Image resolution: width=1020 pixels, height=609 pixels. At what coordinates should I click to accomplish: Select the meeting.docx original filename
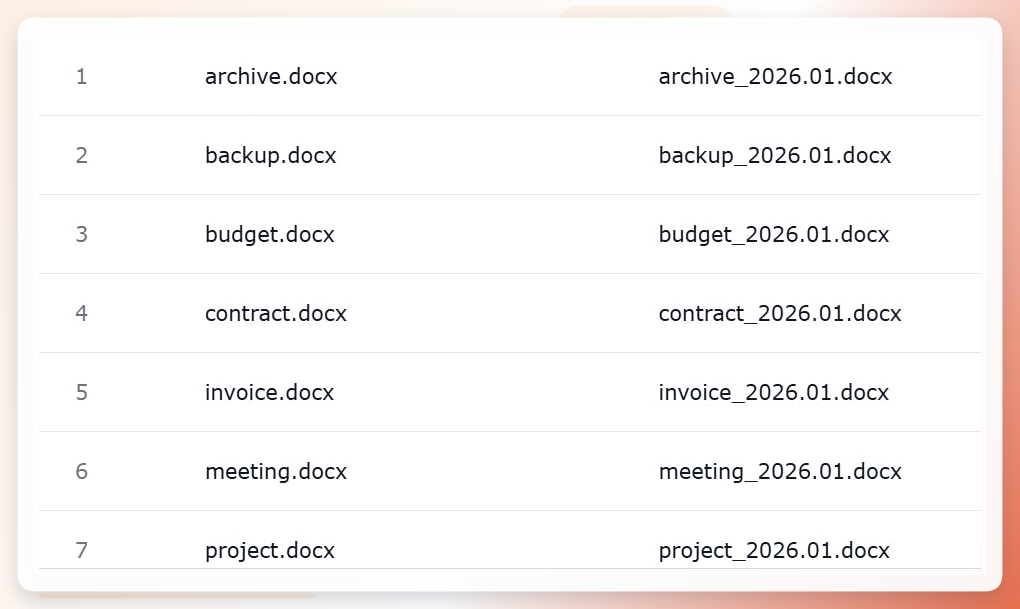(x=276, y=472)
